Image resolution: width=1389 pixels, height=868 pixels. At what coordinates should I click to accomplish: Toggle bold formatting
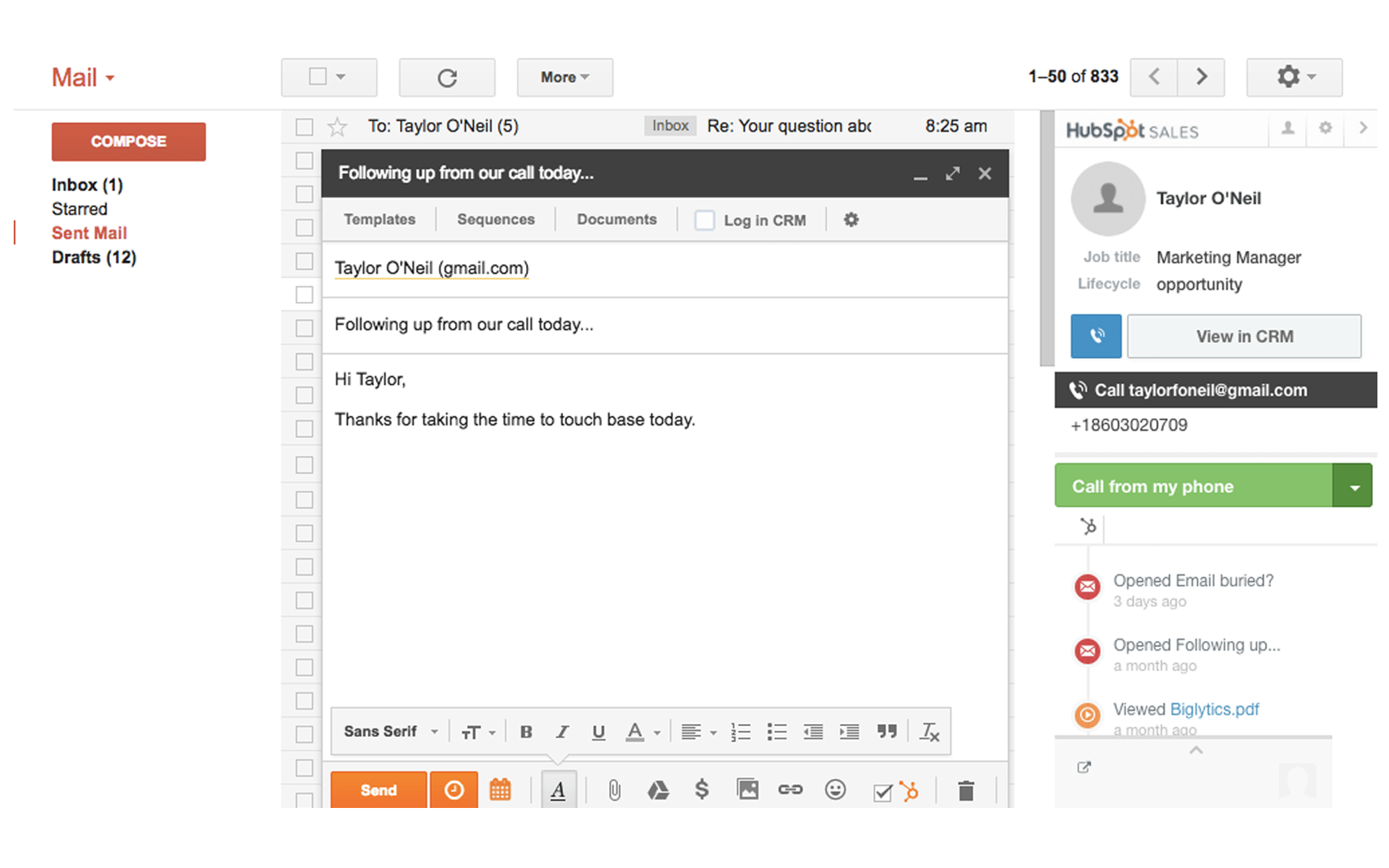coord(526,732)
